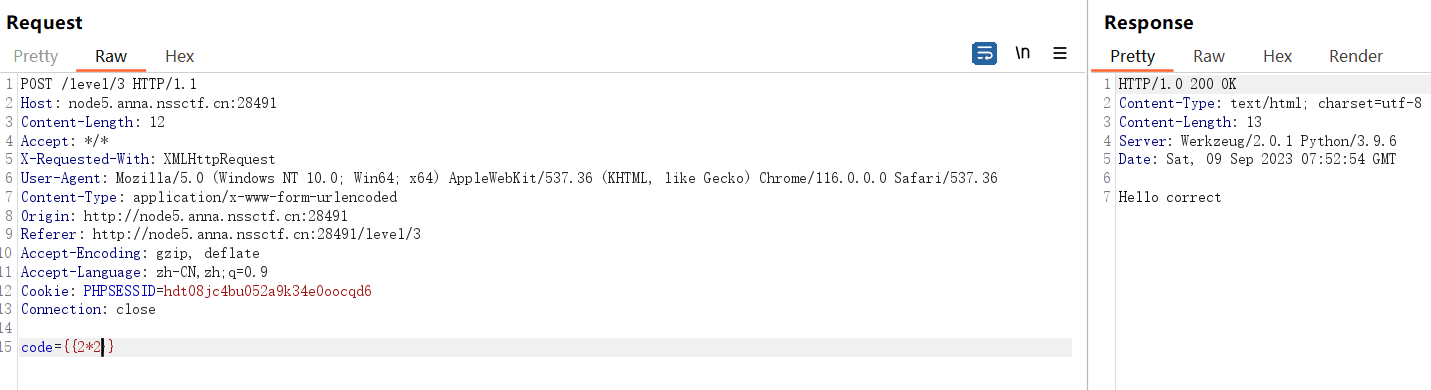Open the Response Hex tab
The image size is (1431, 390).
click(x=1278, y=56)
